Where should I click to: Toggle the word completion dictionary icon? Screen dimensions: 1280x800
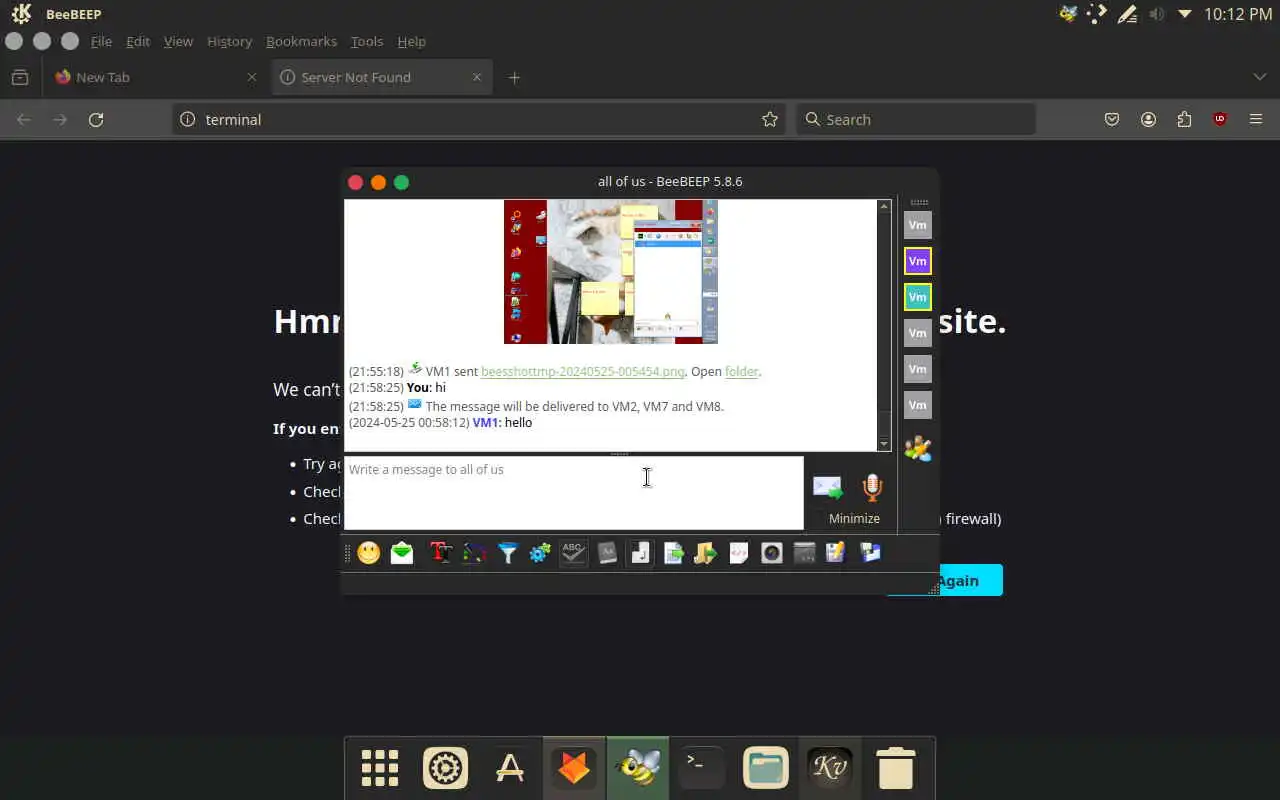[607, 552]
